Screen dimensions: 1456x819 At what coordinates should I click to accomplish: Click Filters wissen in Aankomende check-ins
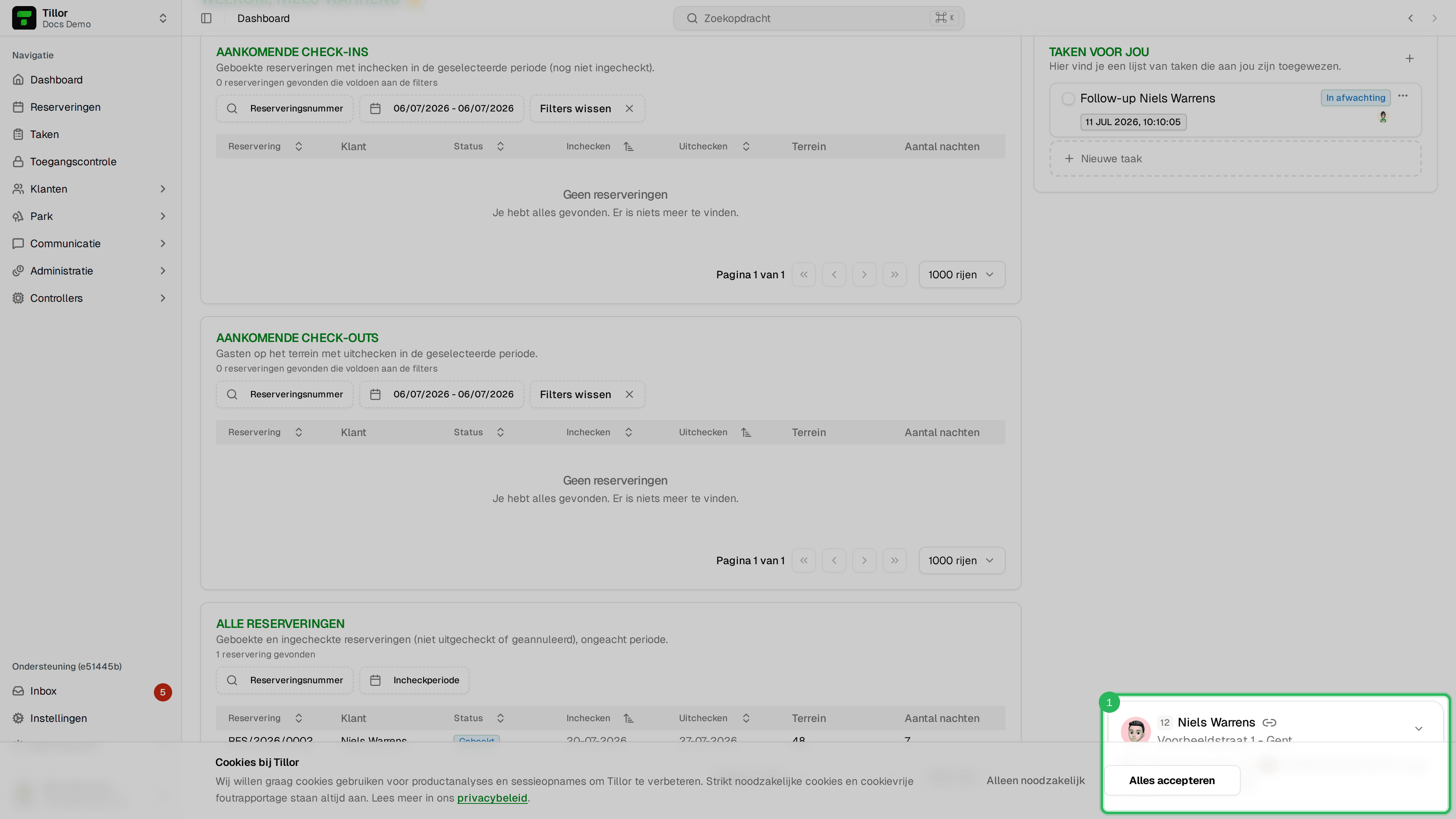point(587,108)
